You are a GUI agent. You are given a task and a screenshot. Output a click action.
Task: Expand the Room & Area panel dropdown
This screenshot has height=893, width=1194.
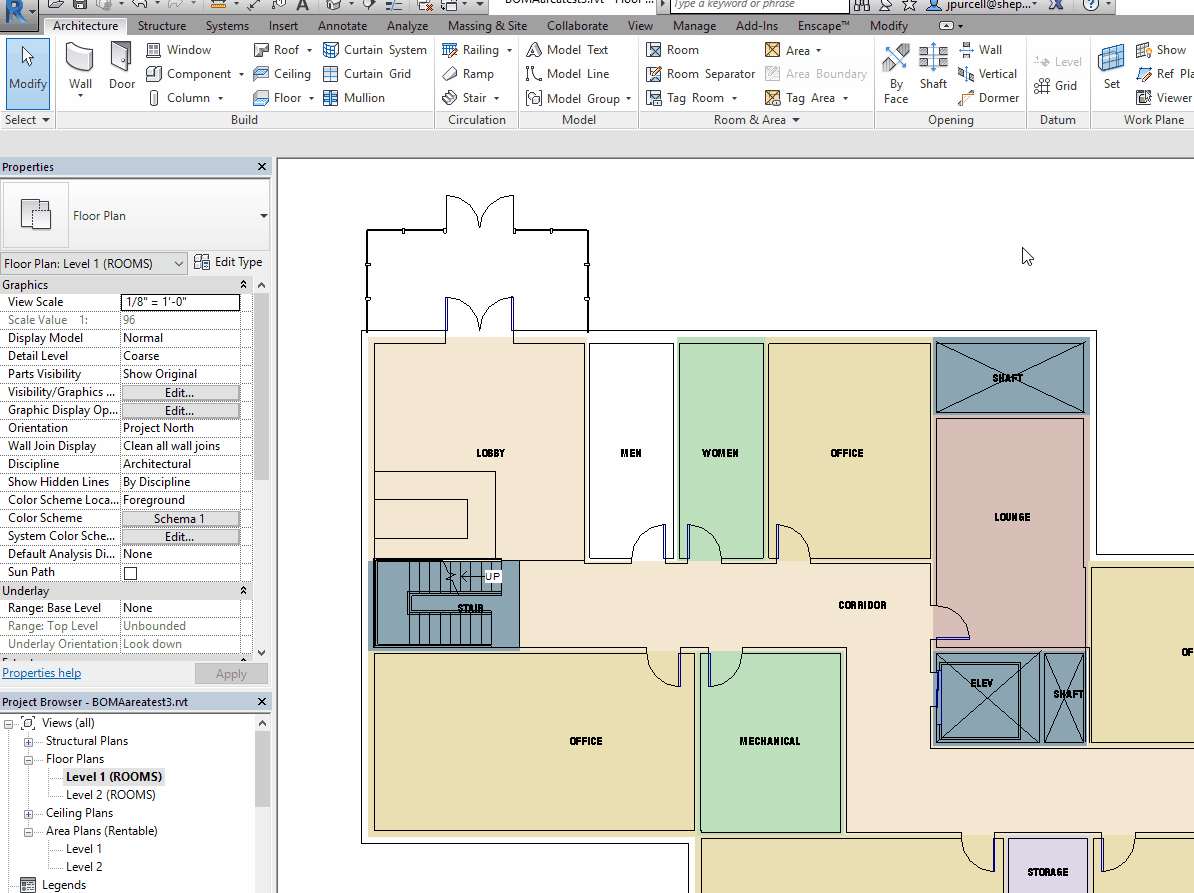(x=796, y=120)
